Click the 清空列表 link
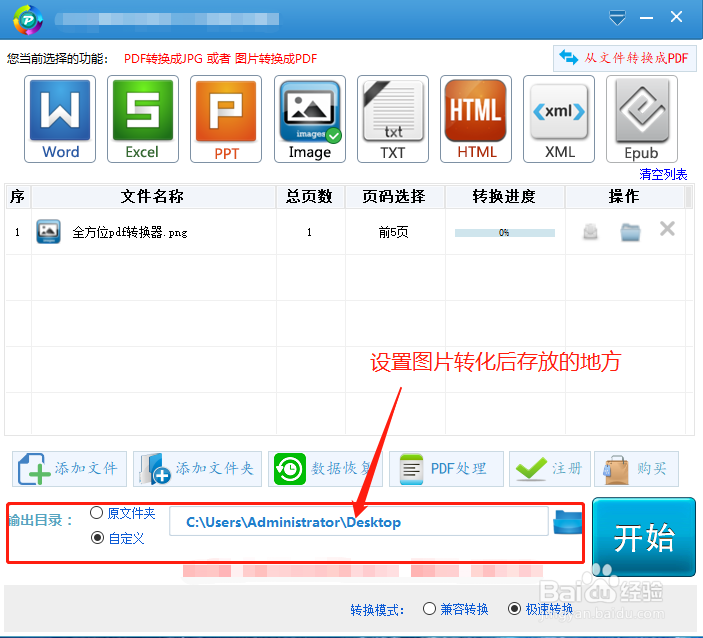 [663, 174]
